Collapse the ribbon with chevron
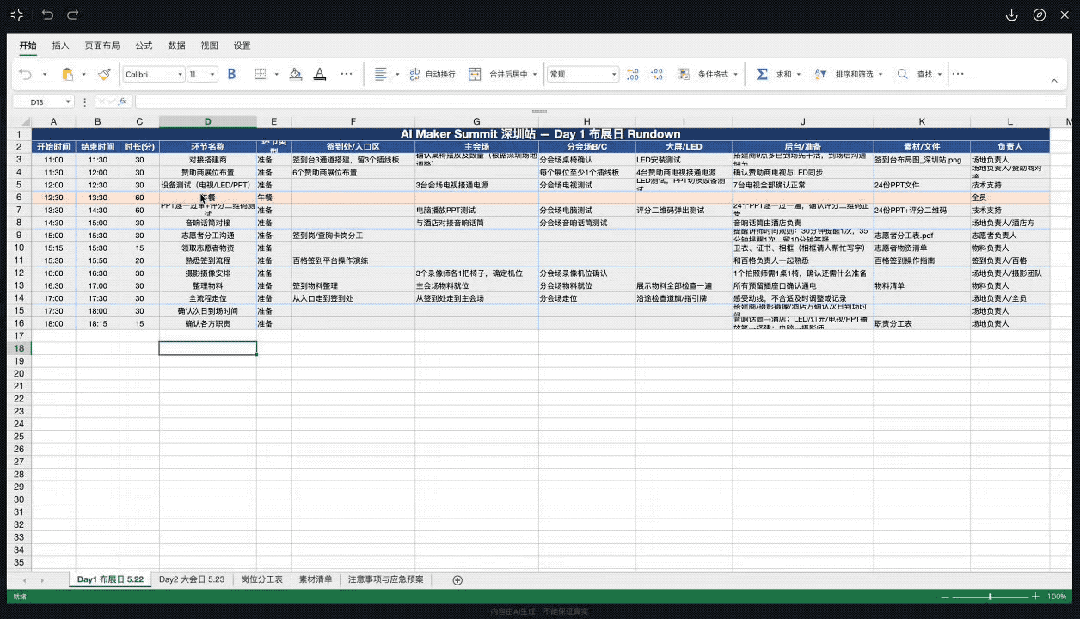The image size is (1080, 619). [1054, 81]
